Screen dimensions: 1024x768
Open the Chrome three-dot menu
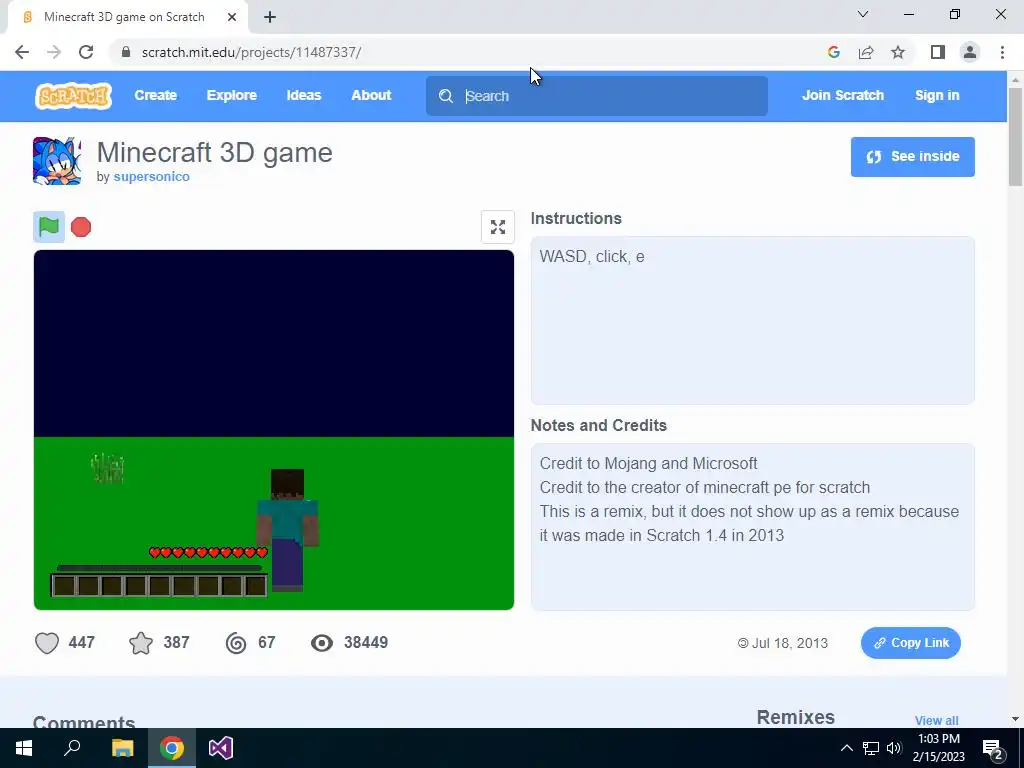[1002, 52]
